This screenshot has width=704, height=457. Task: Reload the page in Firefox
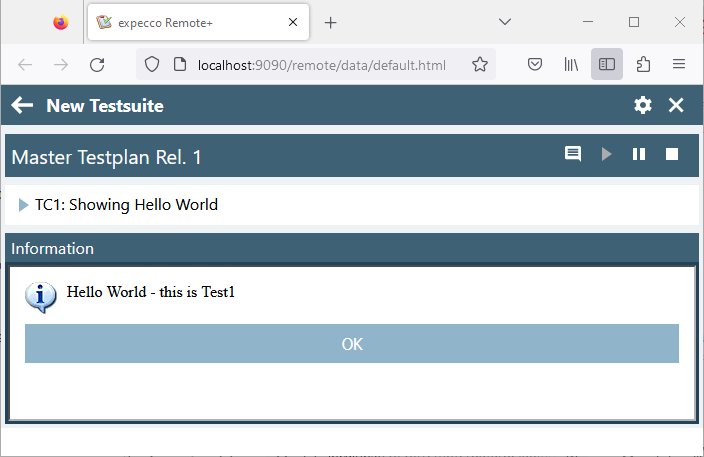click(97, 64)
